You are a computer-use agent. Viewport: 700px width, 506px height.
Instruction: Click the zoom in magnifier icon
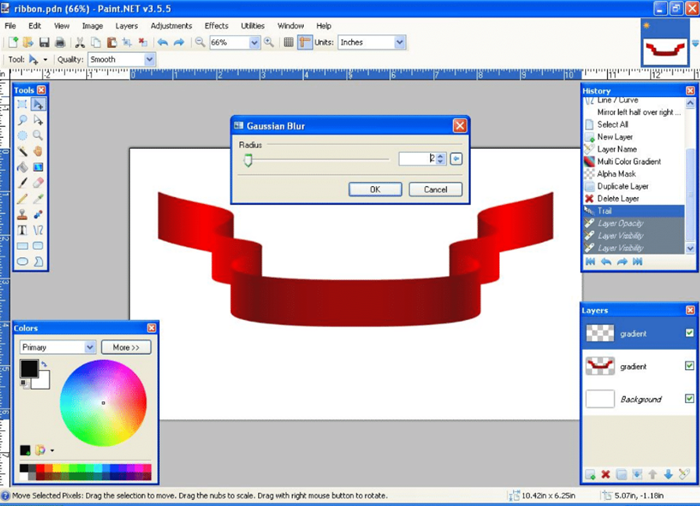click(268, 42)
